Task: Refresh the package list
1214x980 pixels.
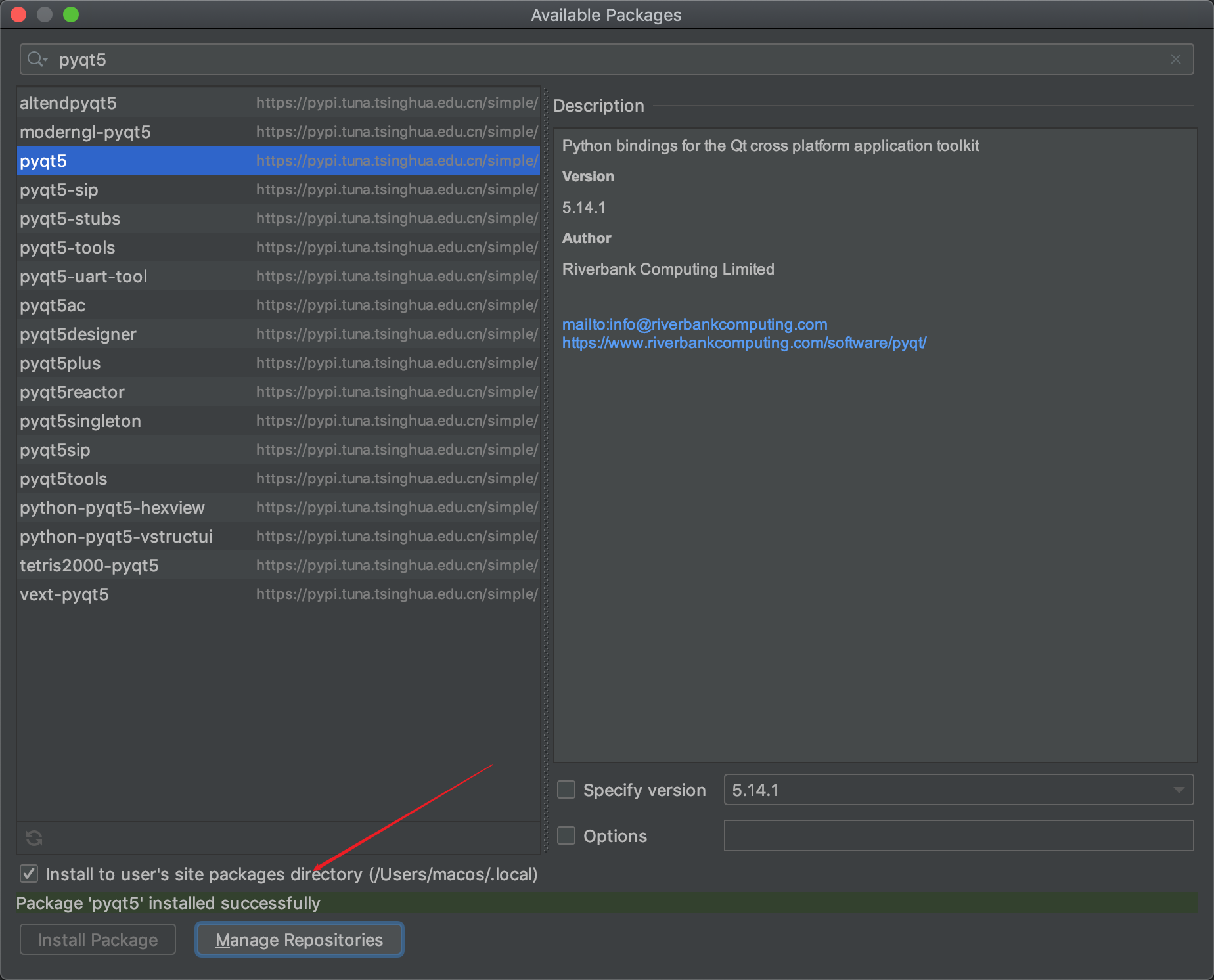Action: (34, 838)
